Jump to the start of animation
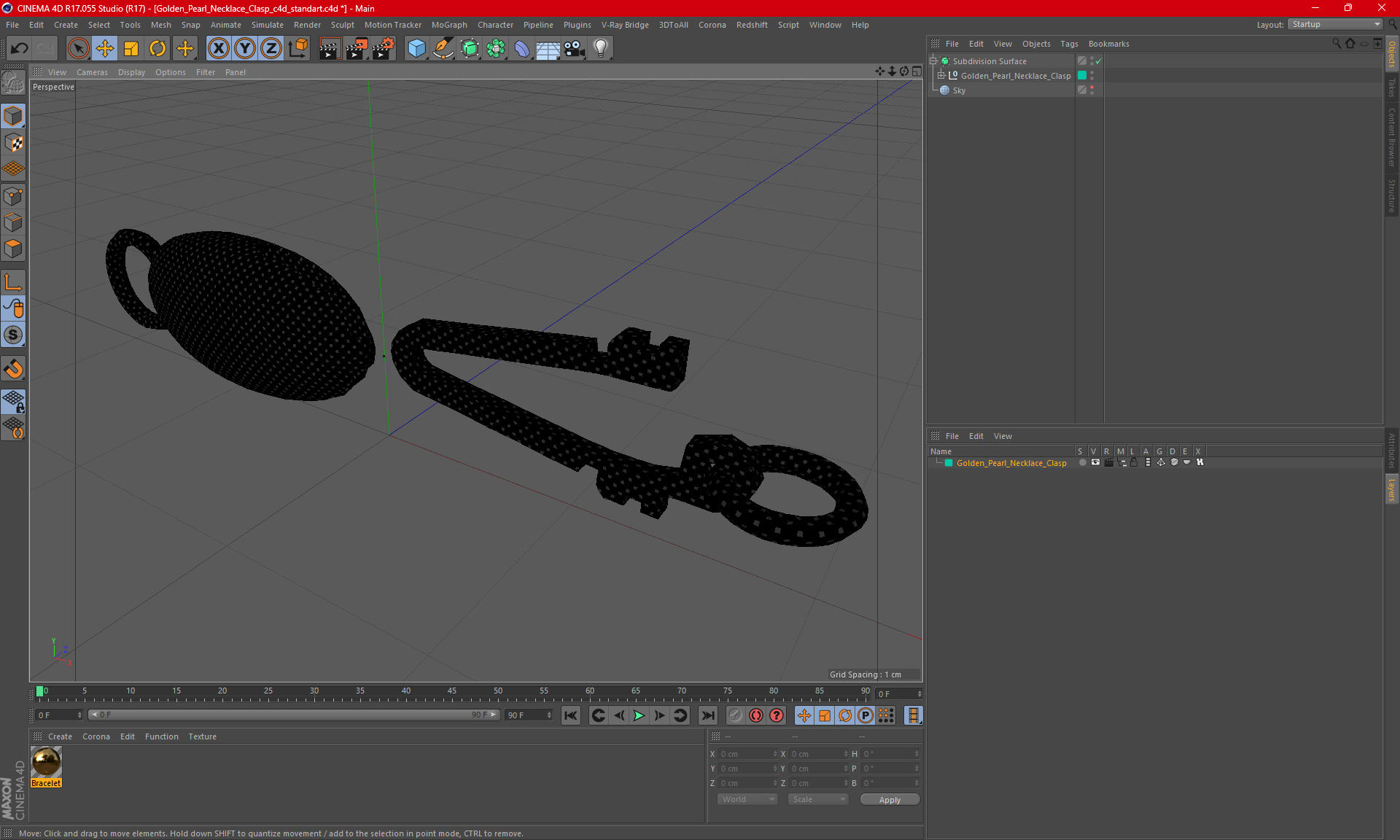 (x=571, y=715)
